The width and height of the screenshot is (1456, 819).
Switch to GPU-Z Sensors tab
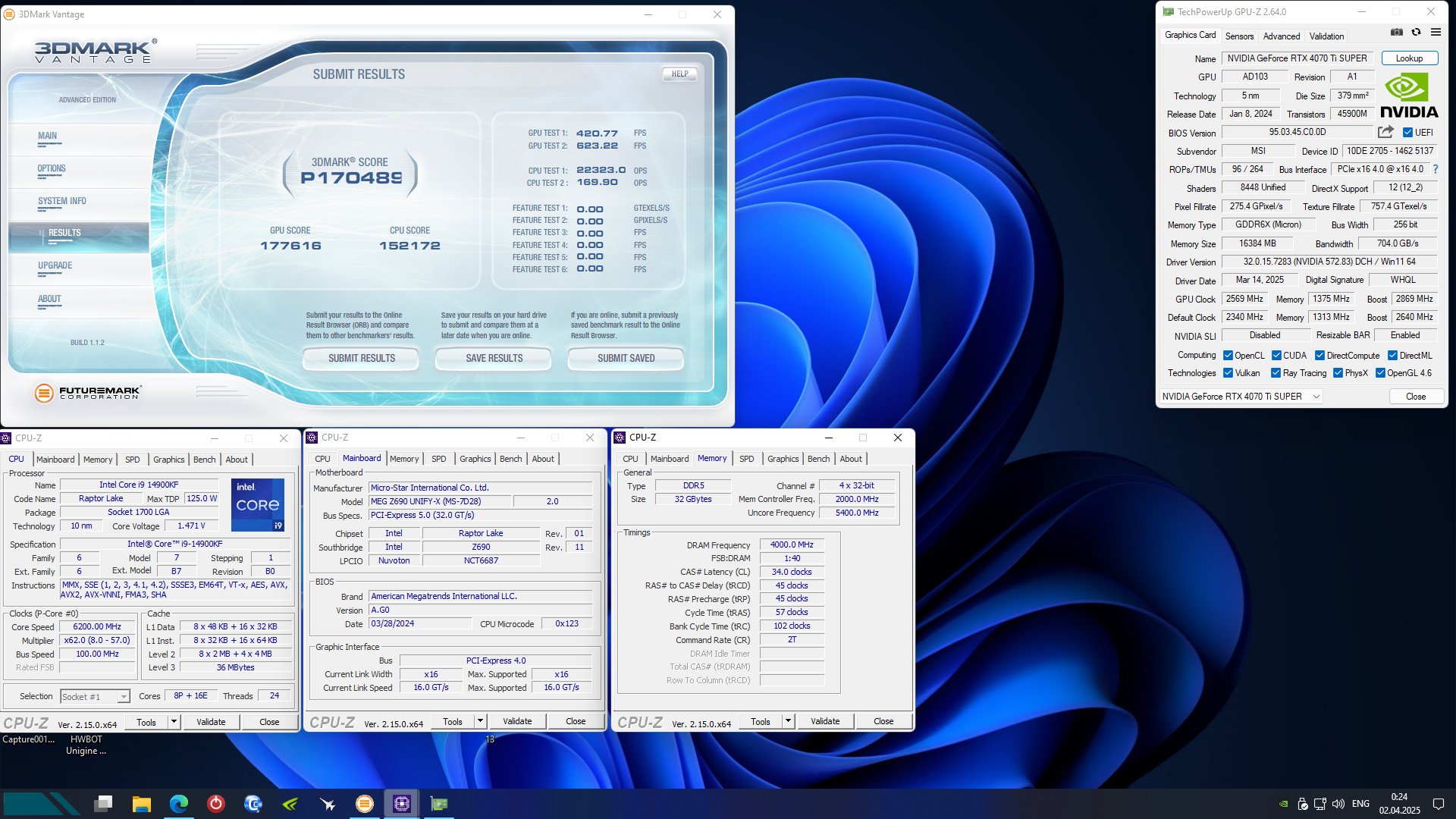point(1239,36)
